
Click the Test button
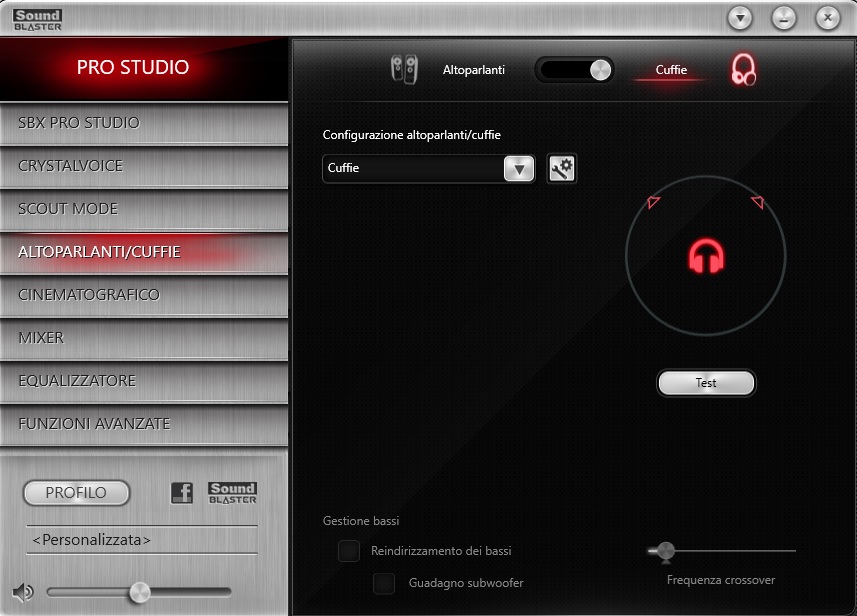point(706,383)
